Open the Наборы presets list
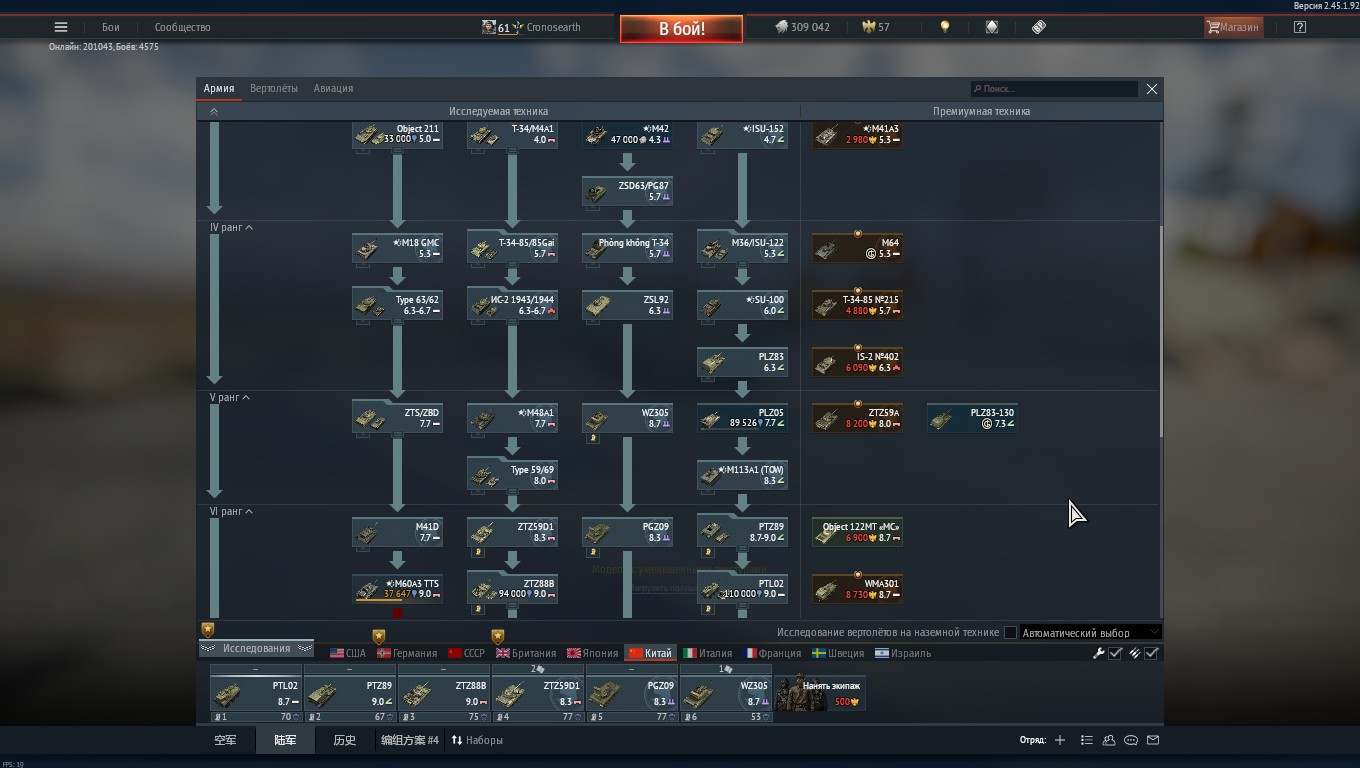The height and width of the screenshot is (768, 1360). tap(477, 740)
